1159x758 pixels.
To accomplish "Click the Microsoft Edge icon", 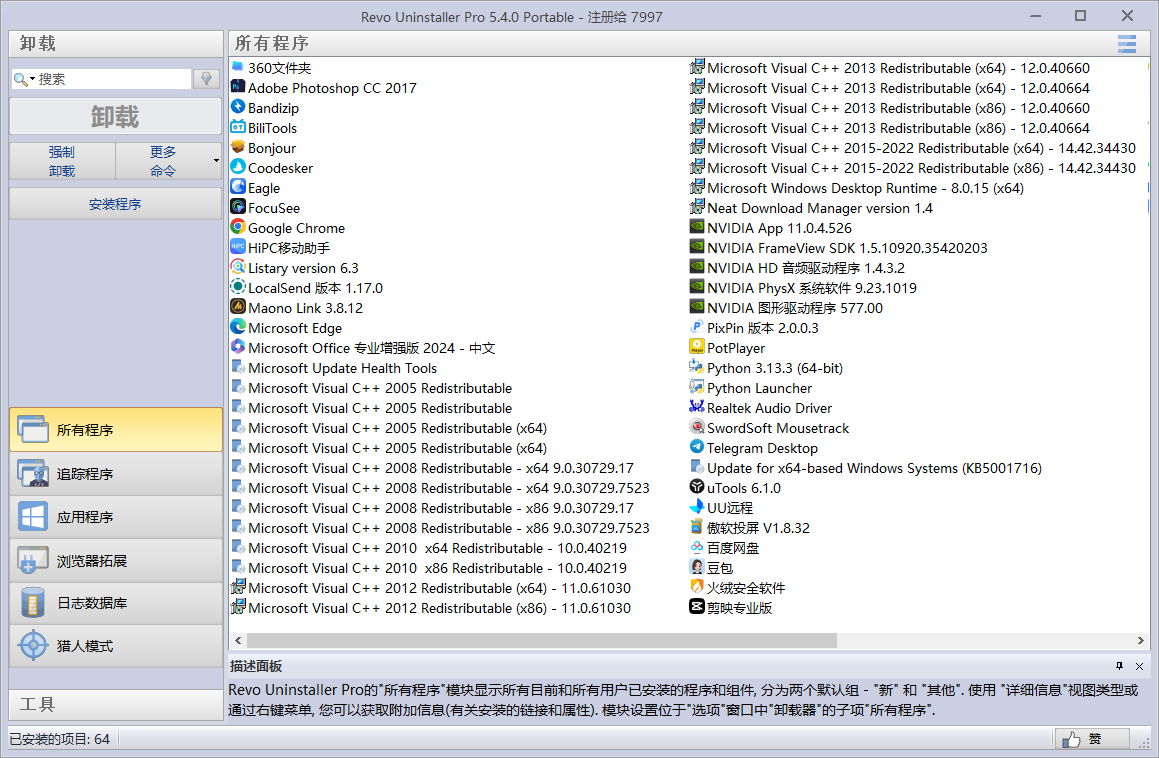I will point(238,328).
